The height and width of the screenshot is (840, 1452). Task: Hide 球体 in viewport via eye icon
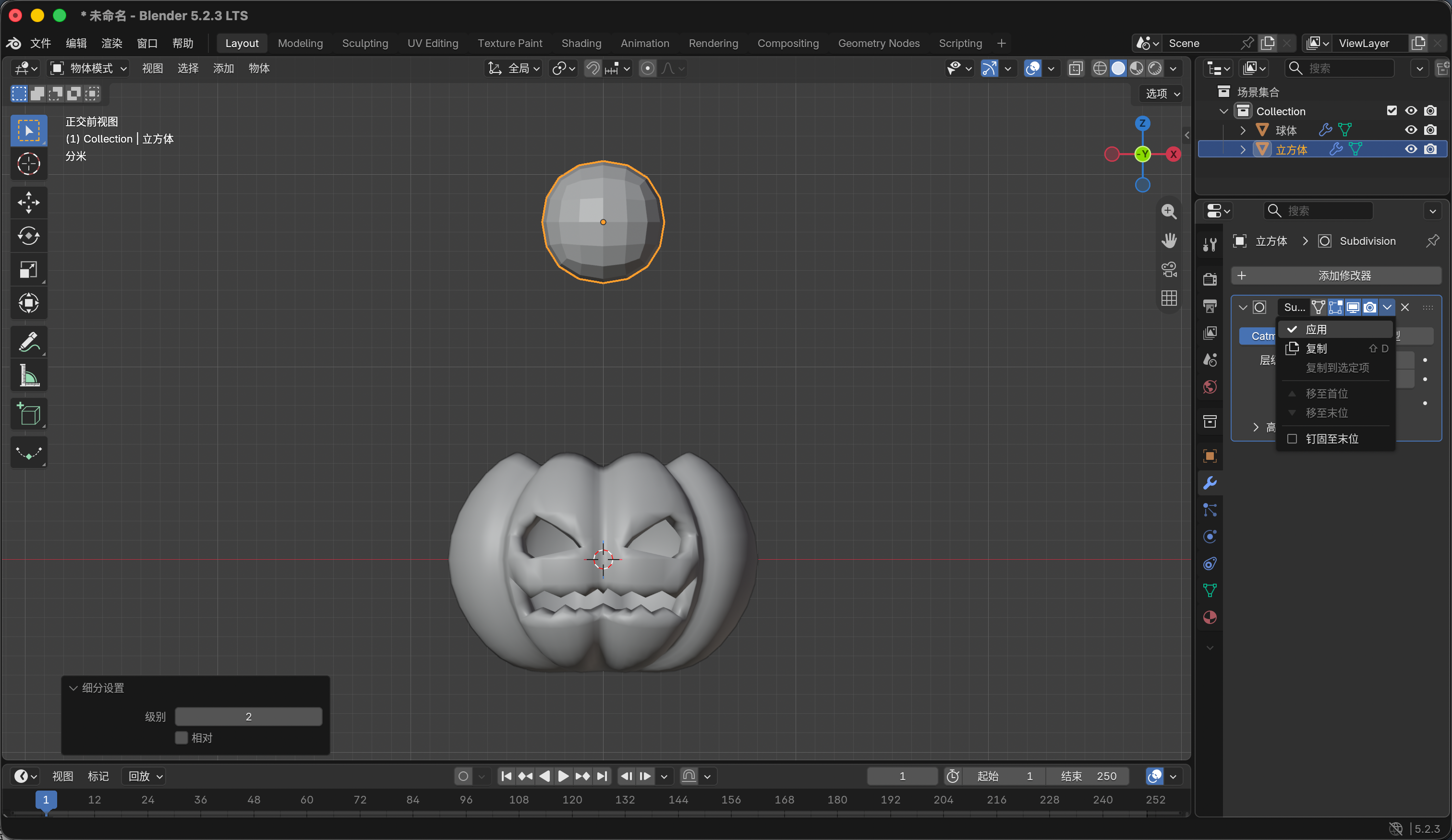(1411, 130)
